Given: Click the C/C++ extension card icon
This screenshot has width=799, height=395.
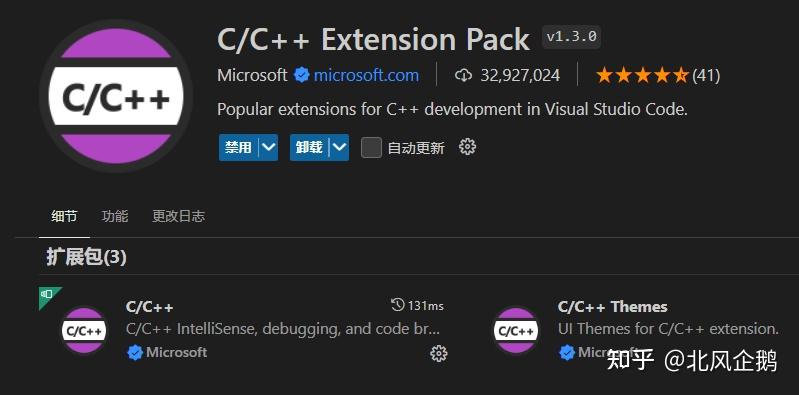Looking at the screenshot, I should [84, 330].
